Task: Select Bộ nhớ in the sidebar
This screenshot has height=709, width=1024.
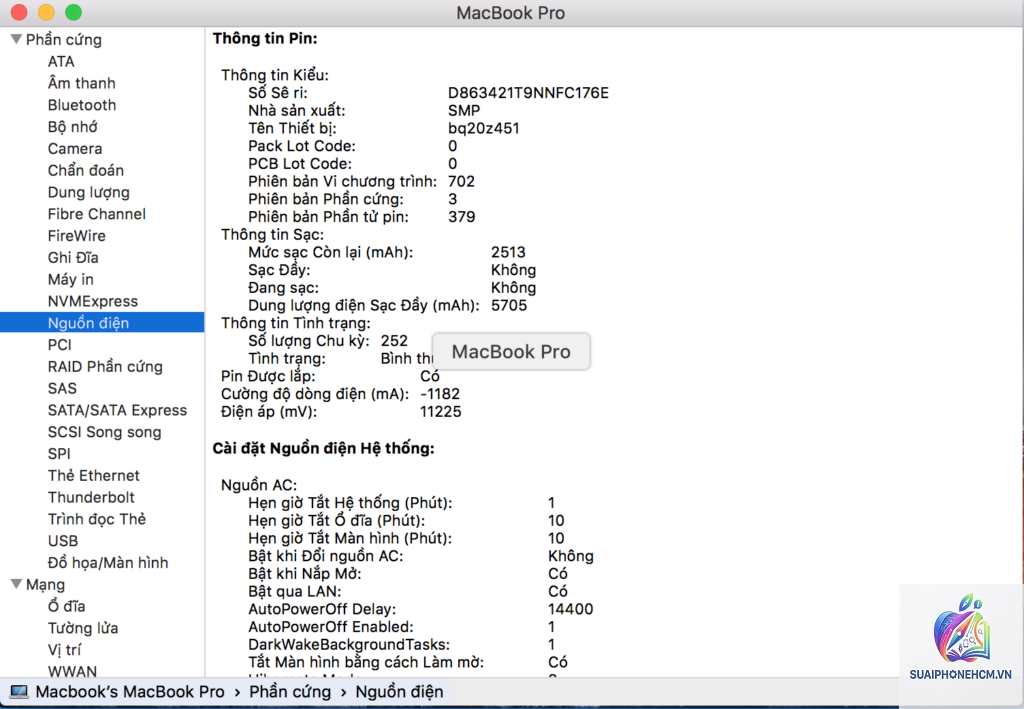Action: point(72,127)
